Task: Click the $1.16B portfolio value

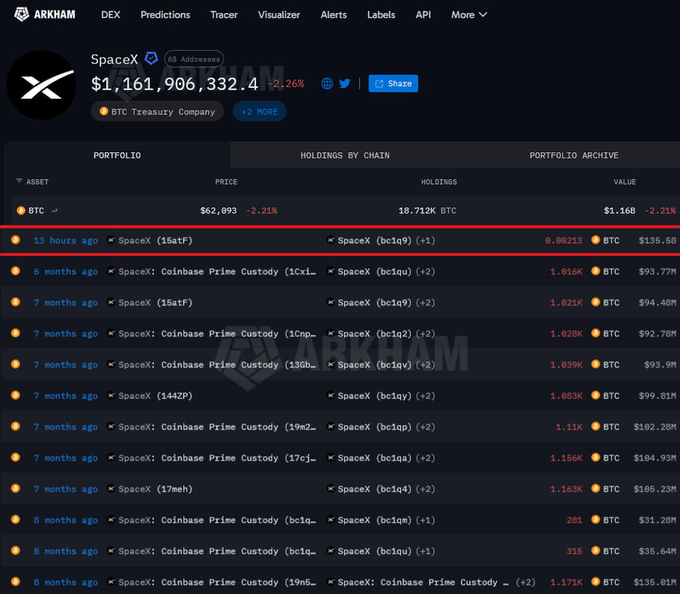Action: click(x=619, y=211)
